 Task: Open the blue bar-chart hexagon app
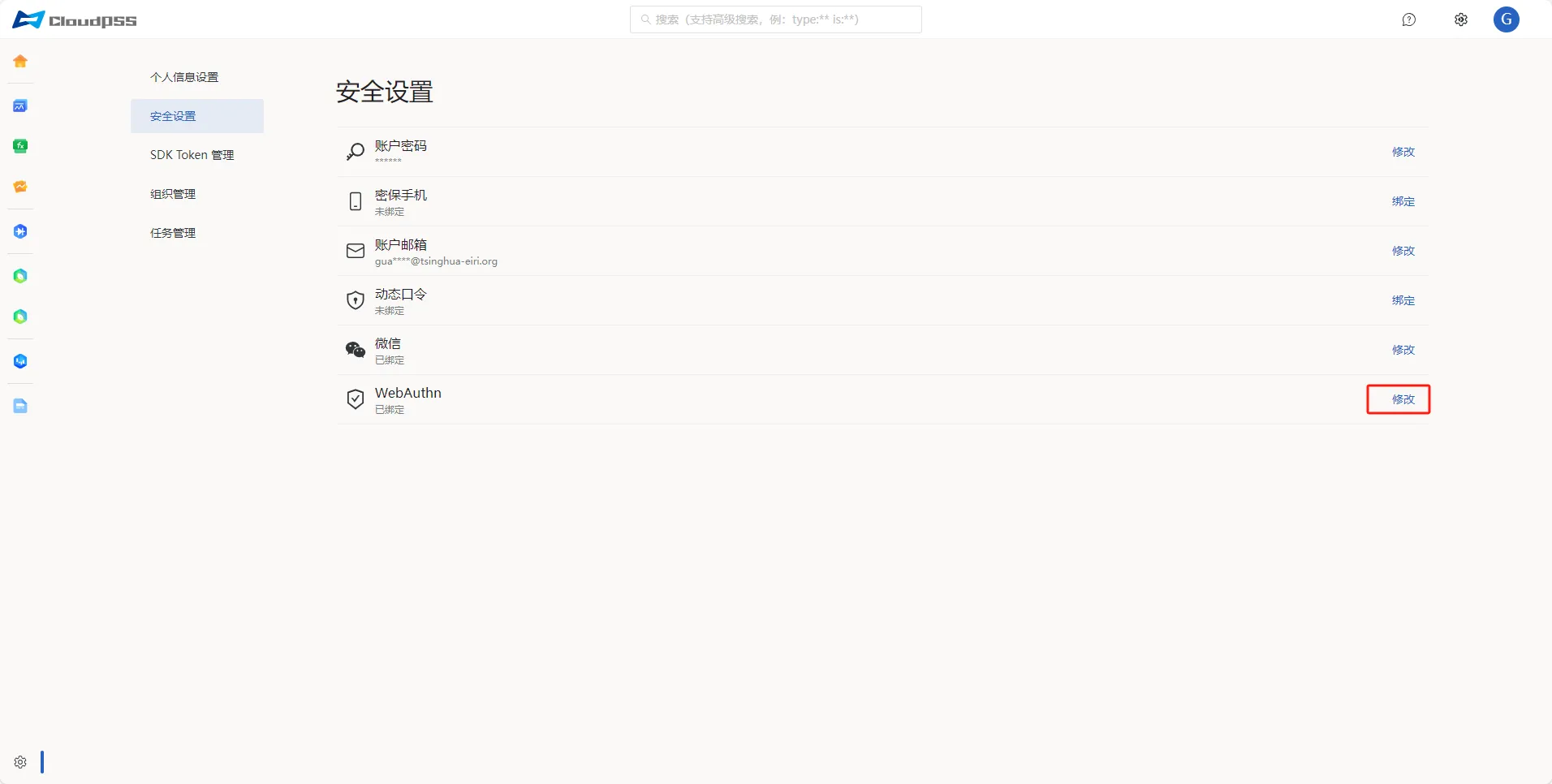coord(20,361)
